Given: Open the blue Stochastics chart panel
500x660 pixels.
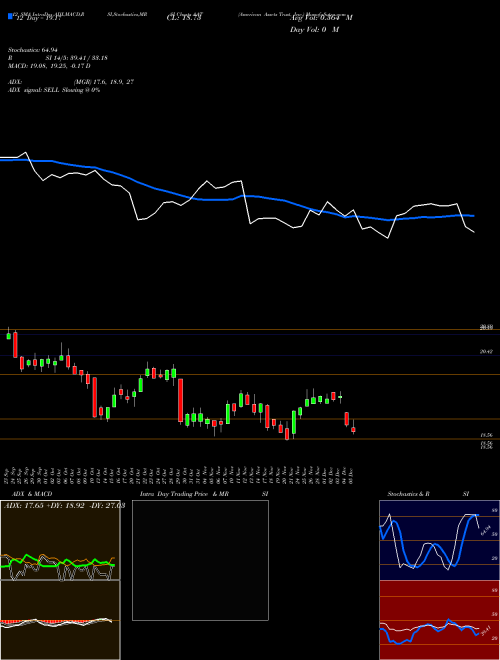Looking at the screenshot, I should coord(439,540).
